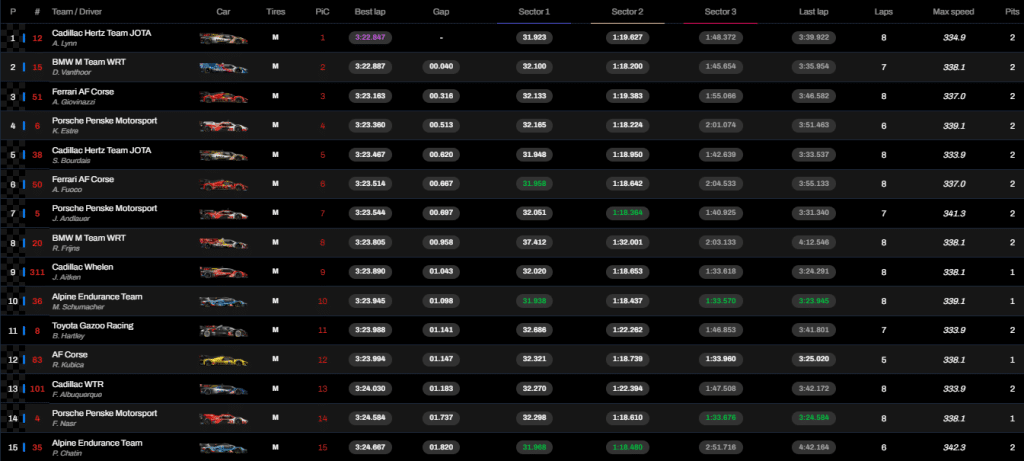
Task: Click team name Cadillac WTR
Action: coord(78,384)
